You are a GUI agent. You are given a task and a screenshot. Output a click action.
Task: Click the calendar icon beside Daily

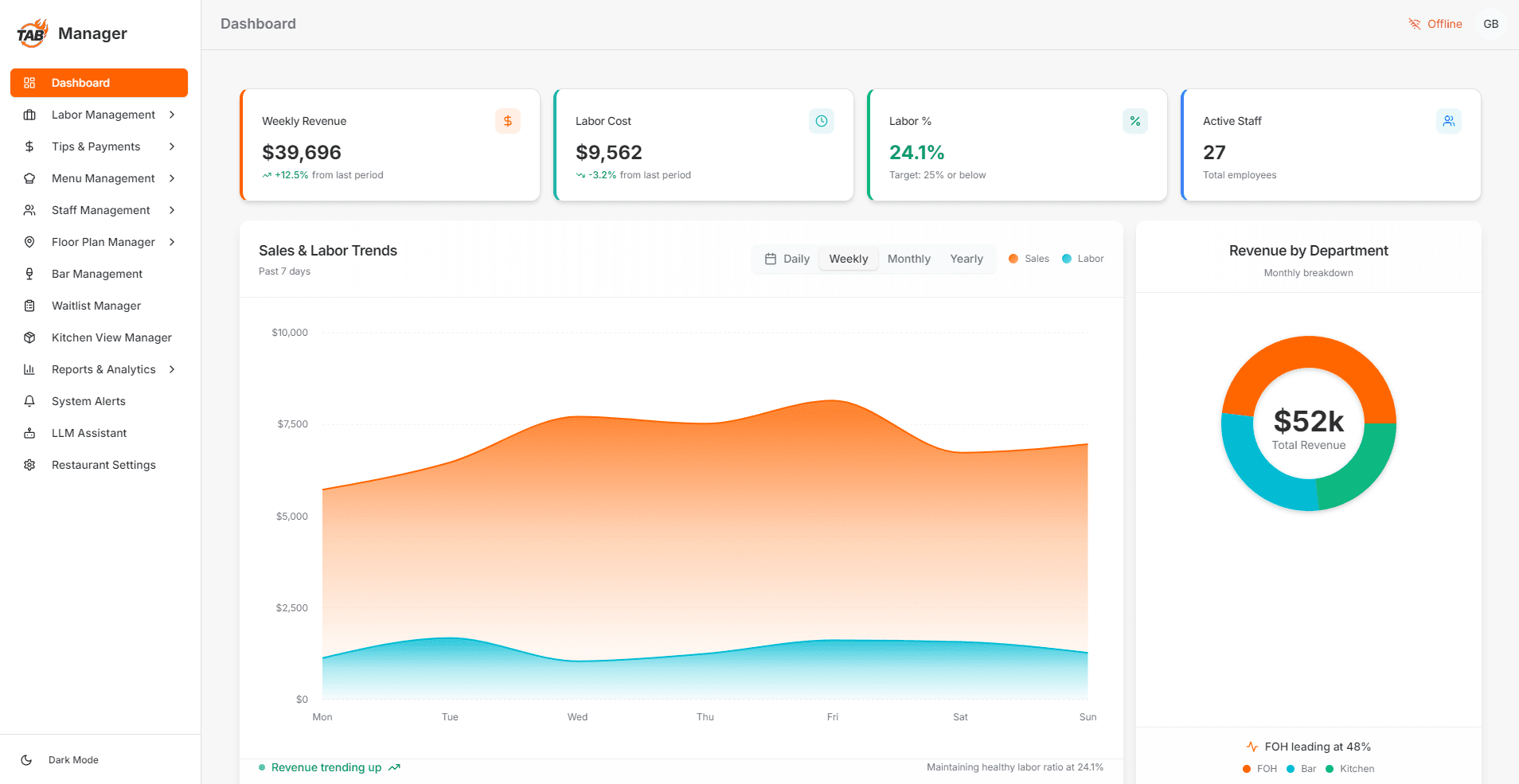[x=771, y=259]
